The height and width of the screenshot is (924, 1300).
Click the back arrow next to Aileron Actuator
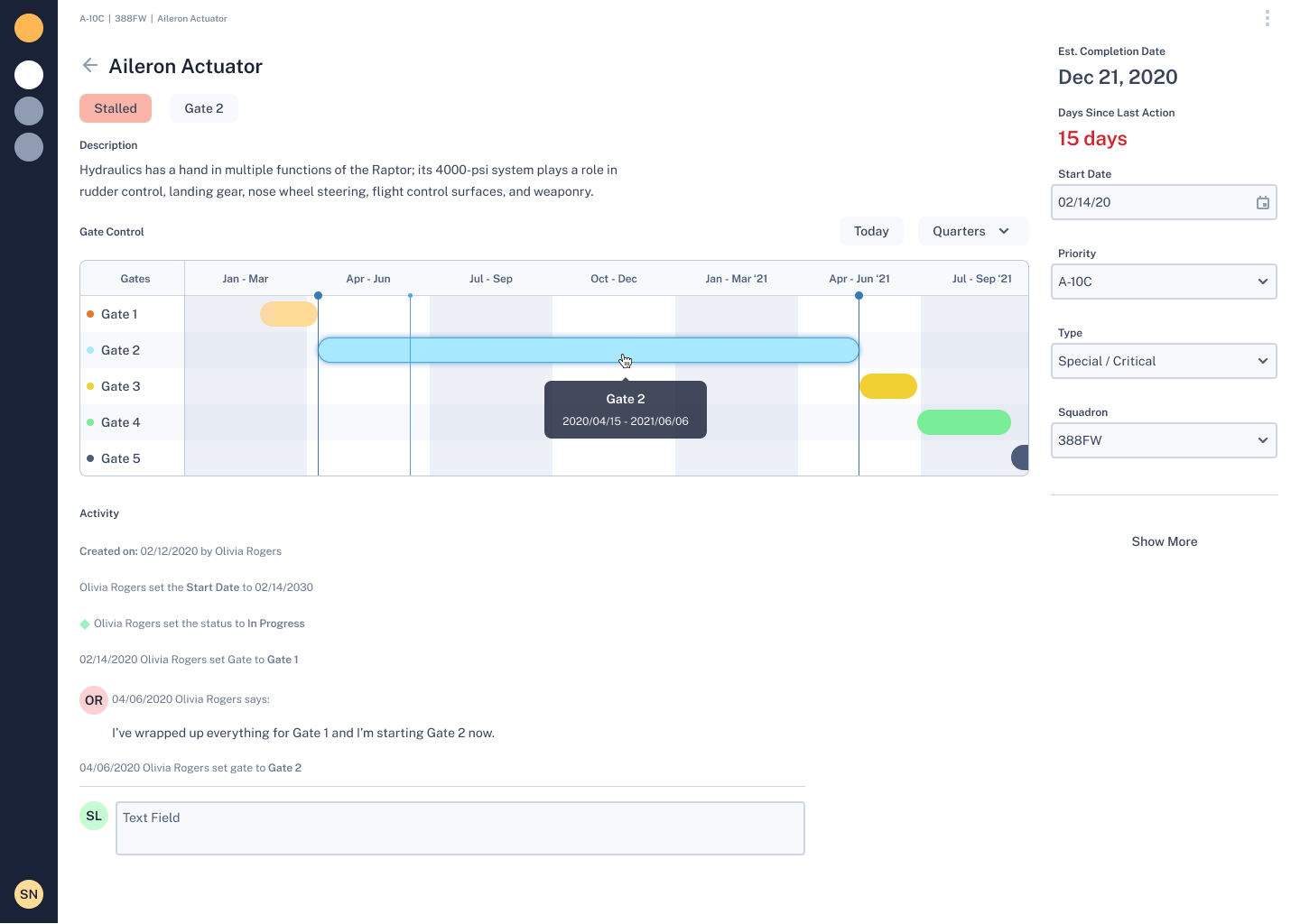89,65
